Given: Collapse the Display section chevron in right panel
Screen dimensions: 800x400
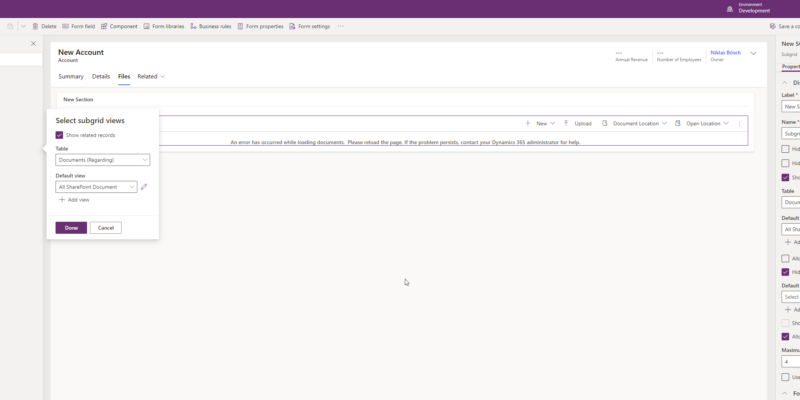Looking at the screenshot, I should (785, 83).
